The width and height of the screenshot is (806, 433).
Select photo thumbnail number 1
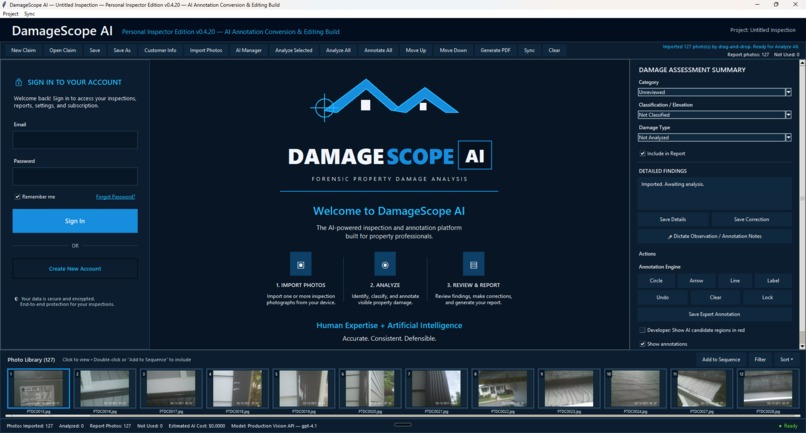[x=39, y=389]
